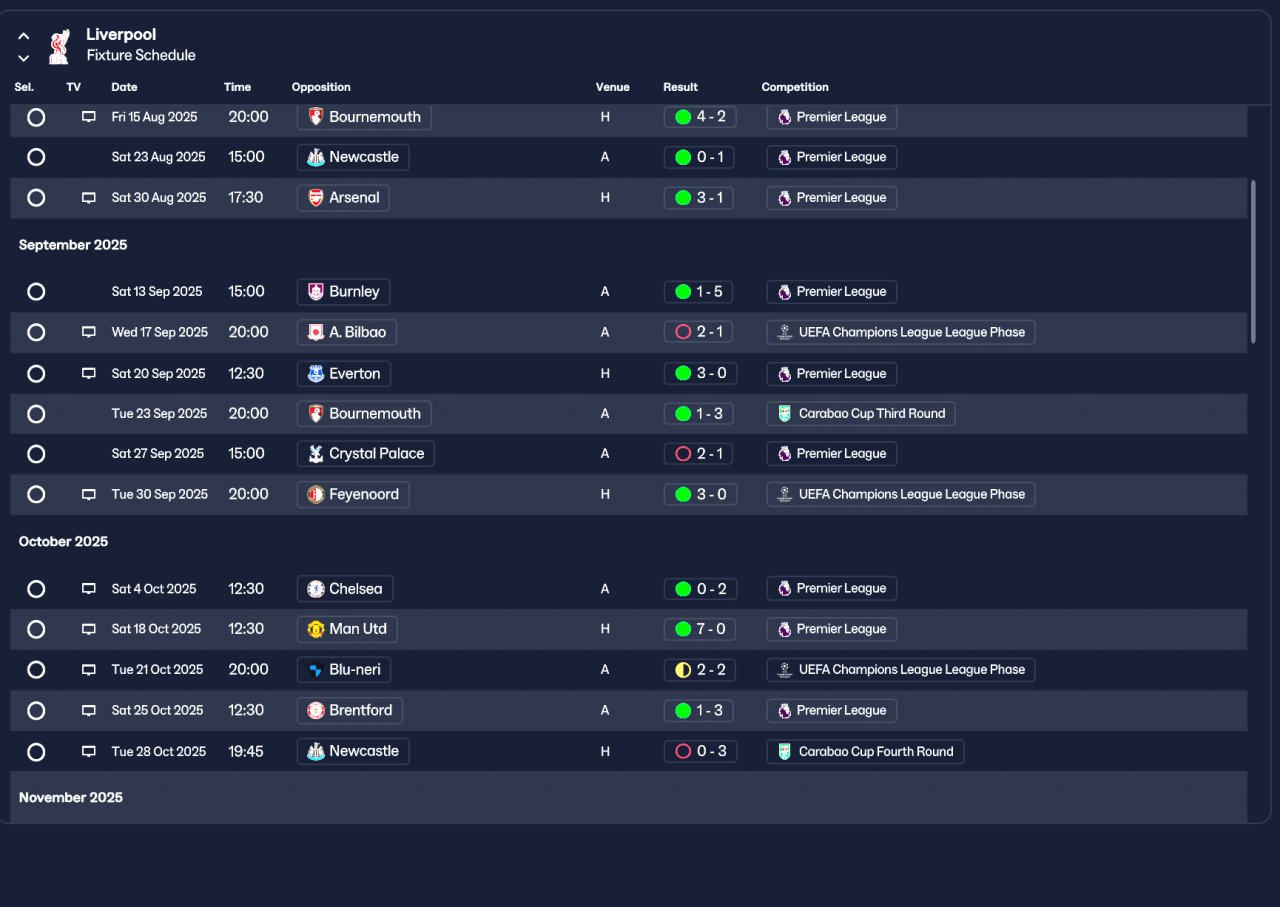Click the Everton club badge

(316, 373)
